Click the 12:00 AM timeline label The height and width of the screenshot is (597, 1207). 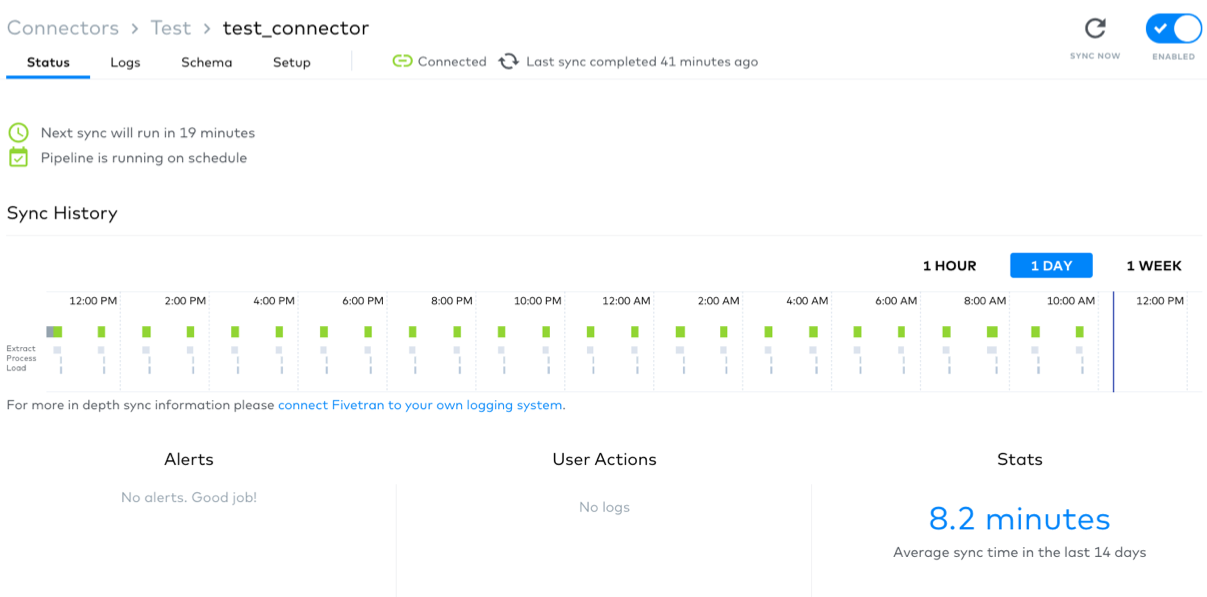[x=624, y=300]
